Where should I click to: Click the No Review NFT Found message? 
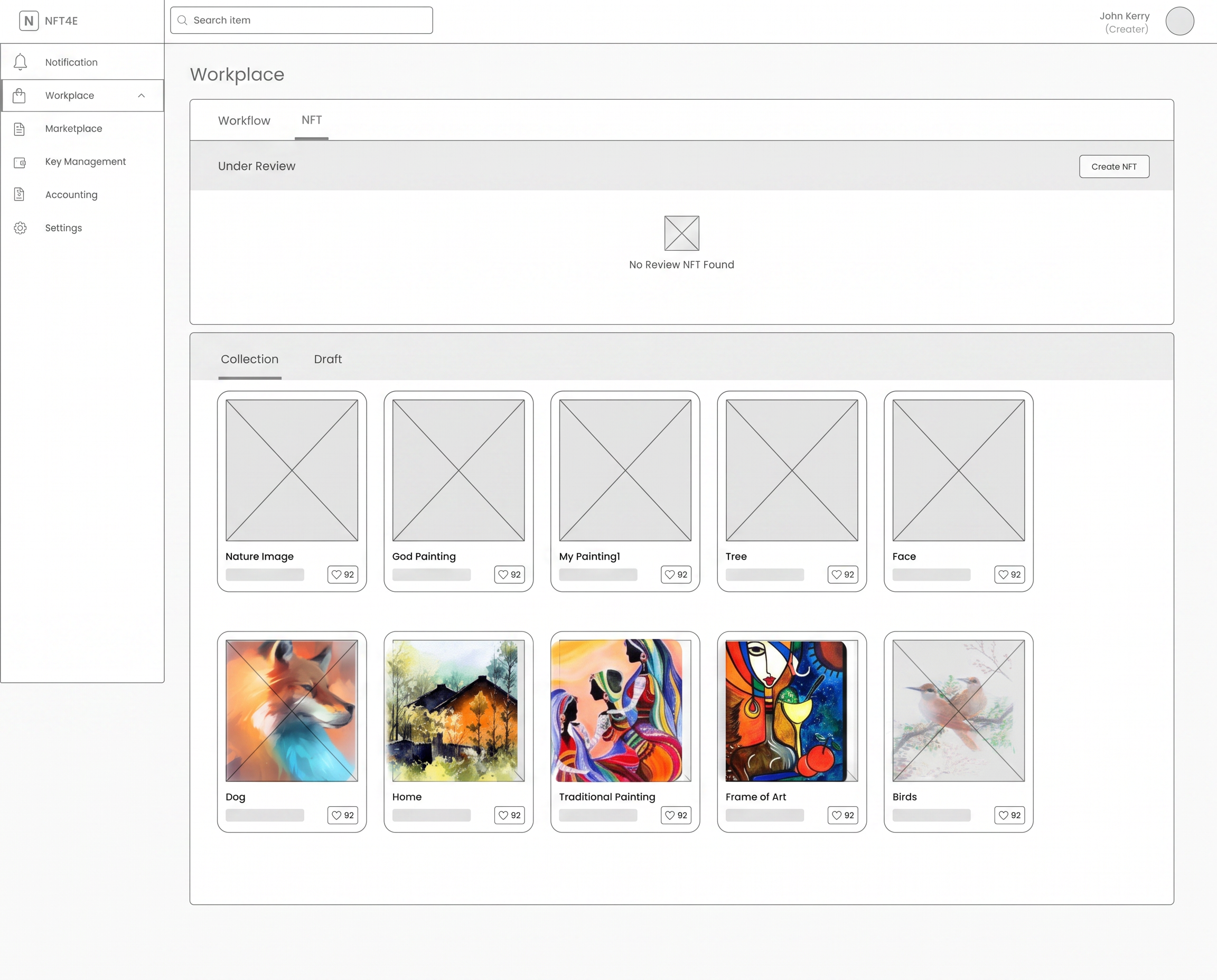[681, 265]
